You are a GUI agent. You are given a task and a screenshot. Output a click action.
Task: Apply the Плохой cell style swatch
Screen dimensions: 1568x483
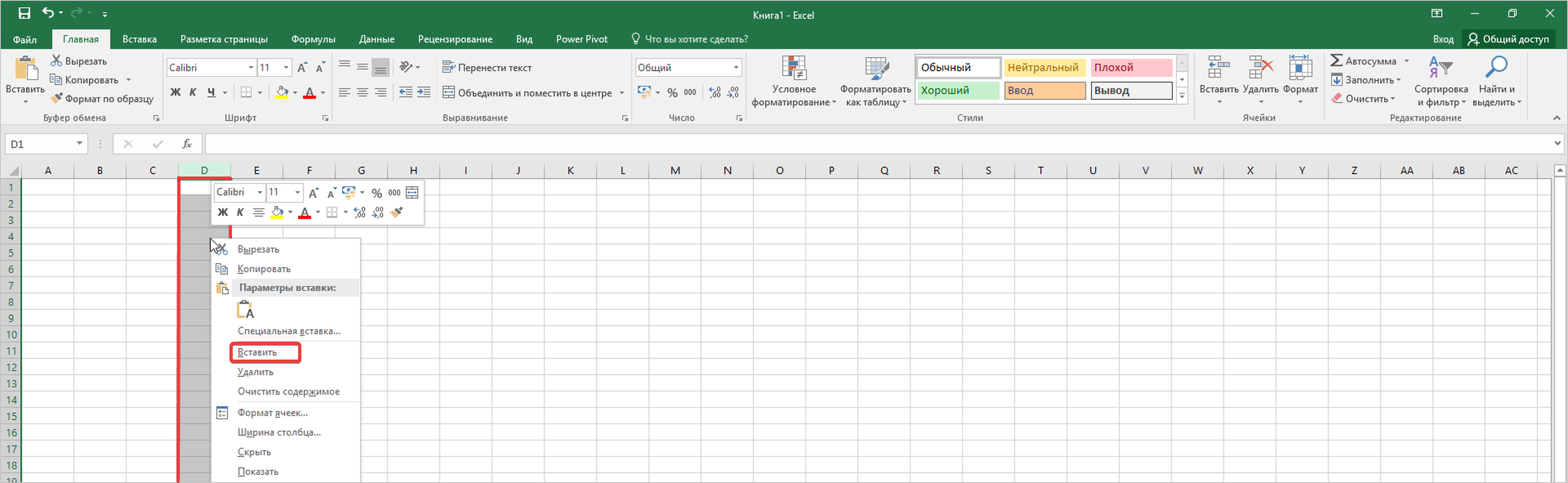[x=1131, y=68]
